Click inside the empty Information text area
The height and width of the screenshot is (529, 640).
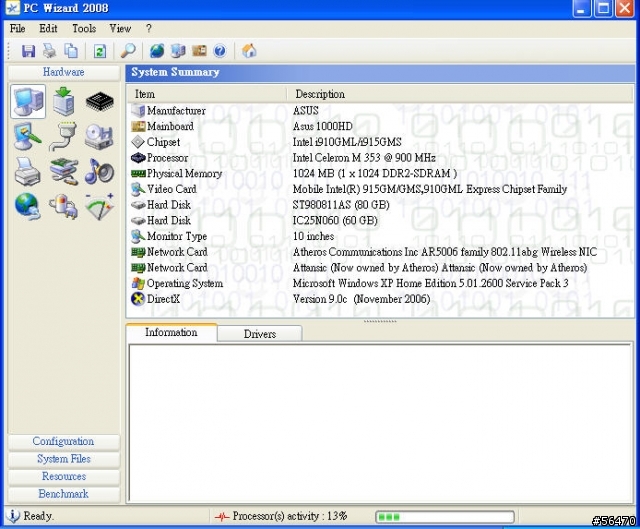380,423
